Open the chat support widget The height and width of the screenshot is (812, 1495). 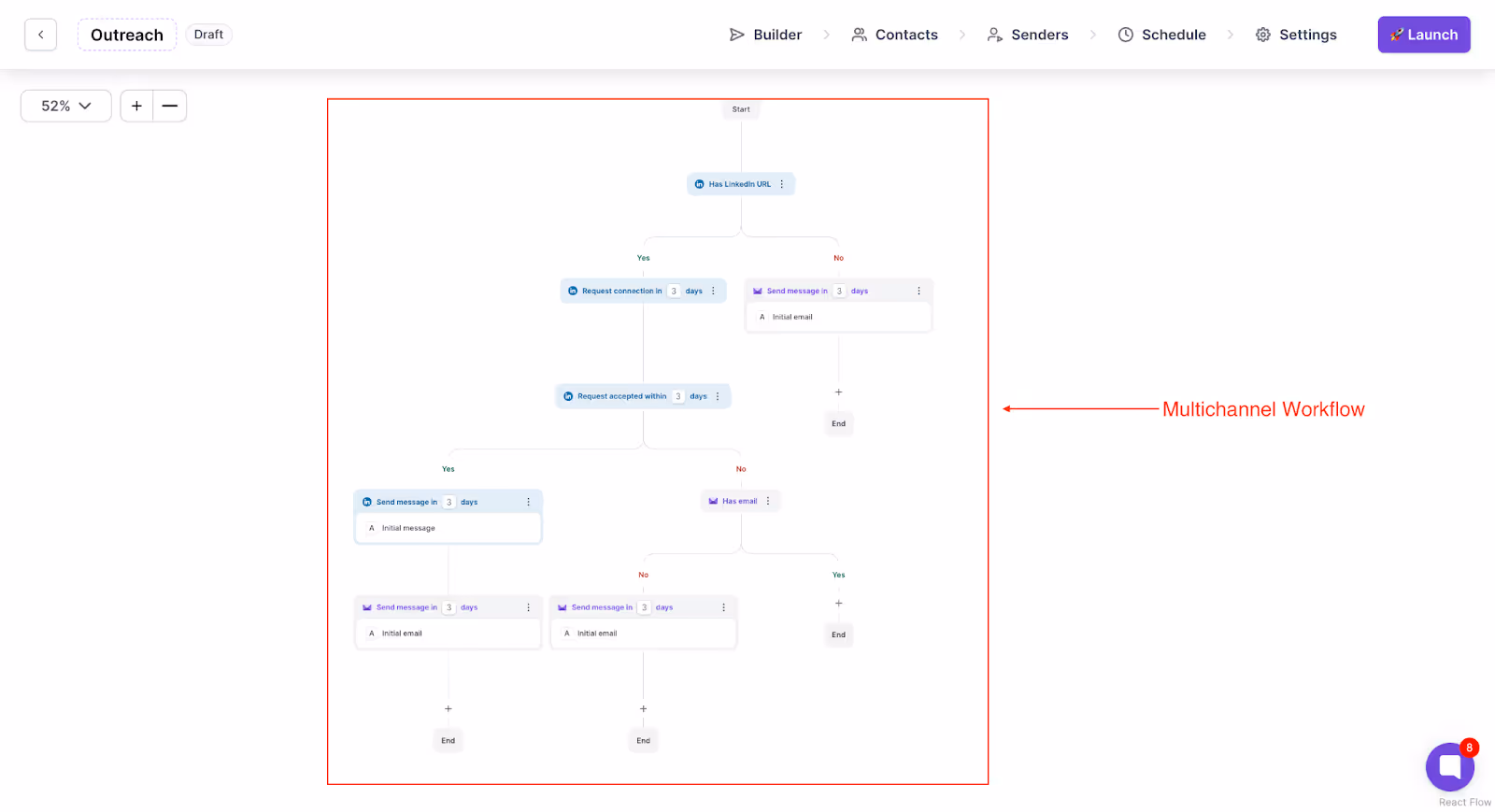[x=1449, y=767]
